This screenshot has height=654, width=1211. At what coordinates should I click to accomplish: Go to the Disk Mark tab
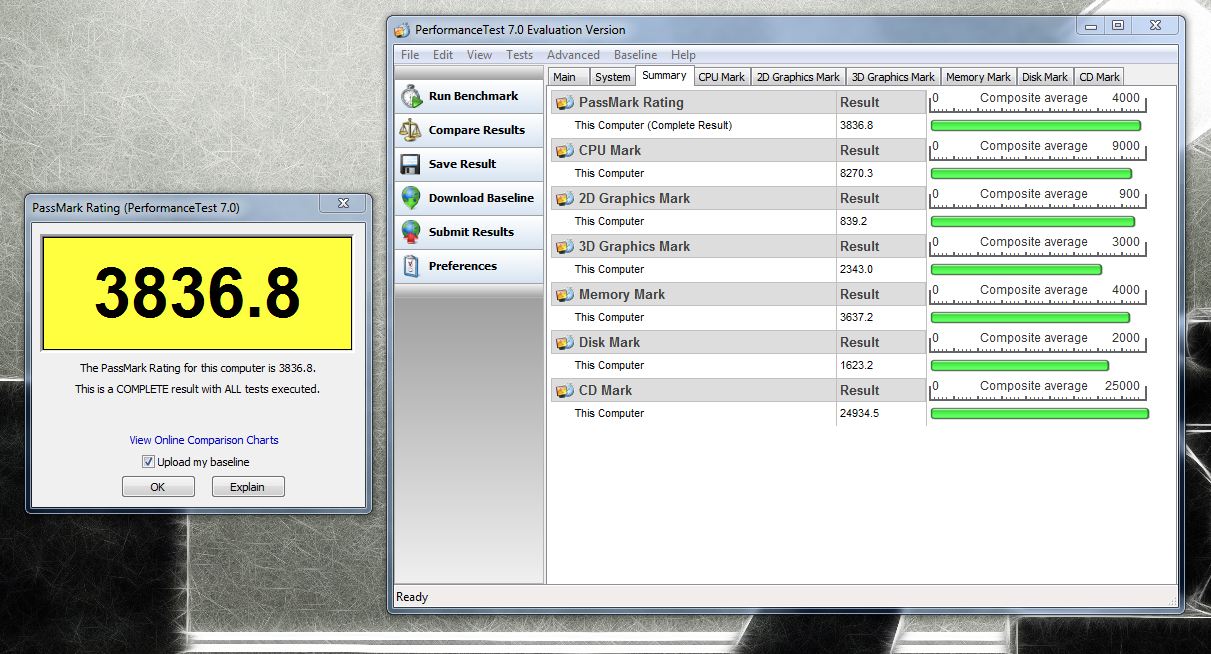point(1045,77)
